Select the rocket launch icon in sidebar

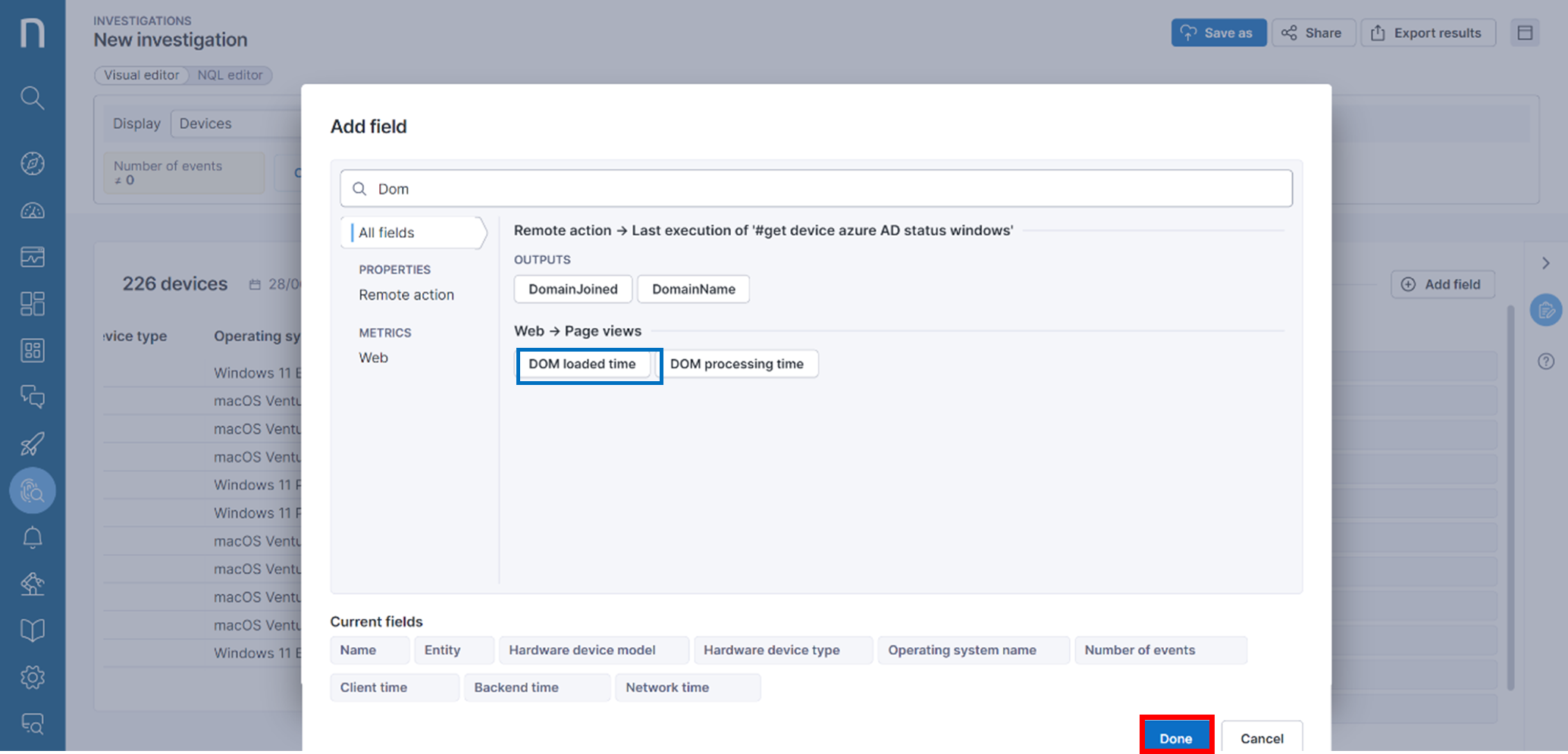click(32, 444)
